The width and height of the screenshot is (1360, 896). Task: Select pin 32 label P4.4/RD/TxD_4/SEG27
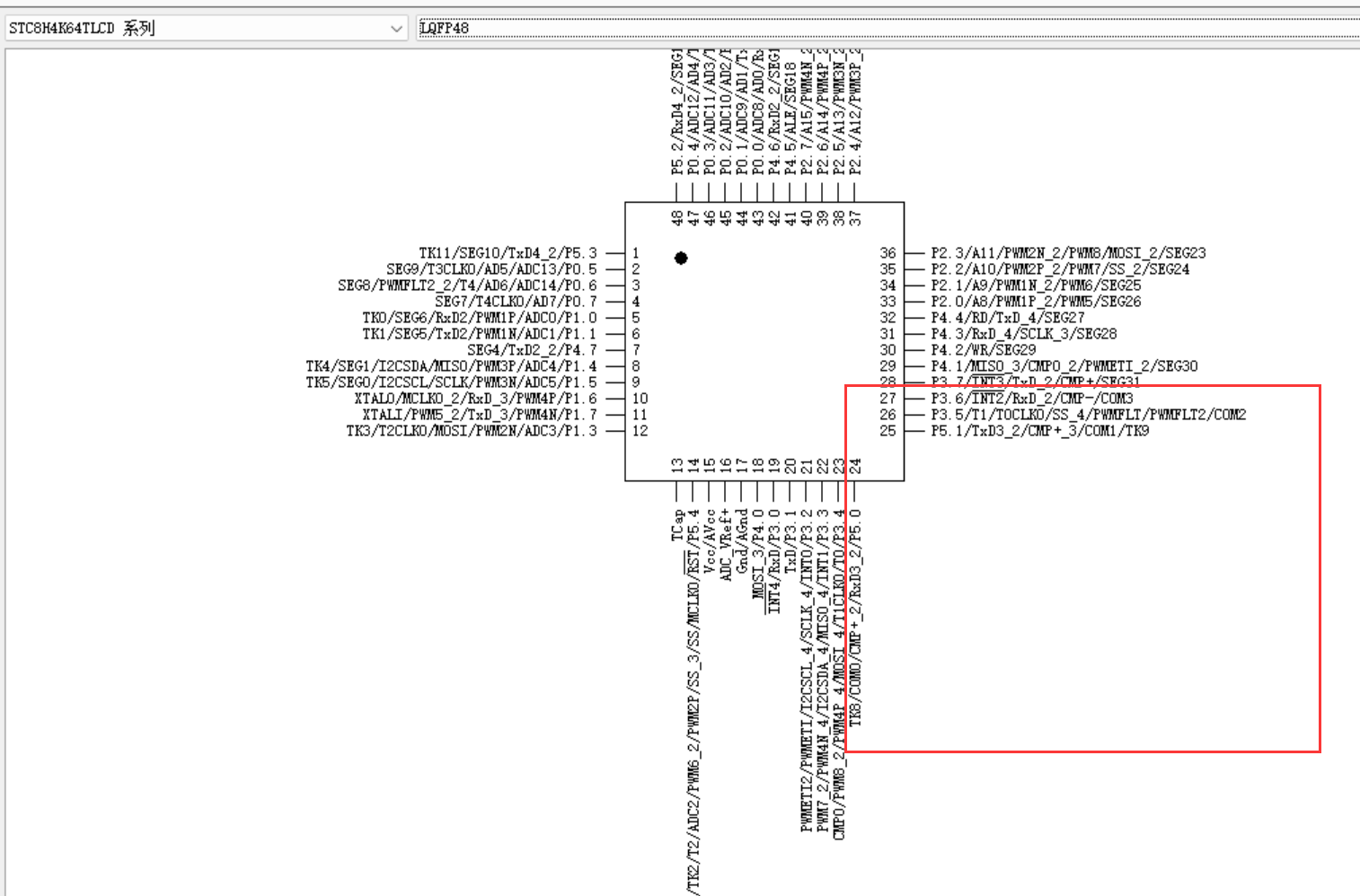1008,318
